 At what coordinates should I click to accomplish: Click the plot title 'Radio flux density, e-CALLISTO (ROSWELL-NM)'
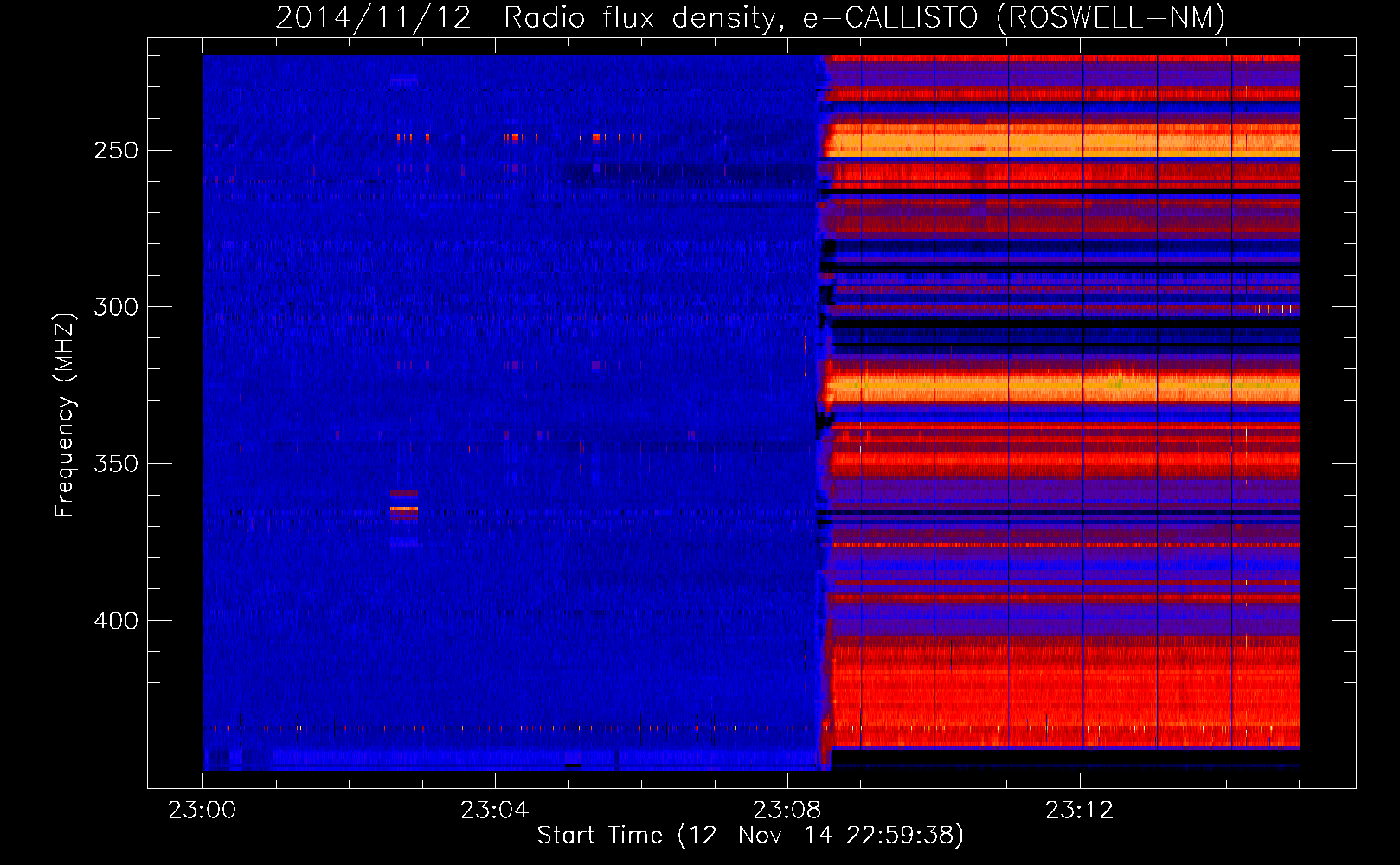click(x=864, y=17)
